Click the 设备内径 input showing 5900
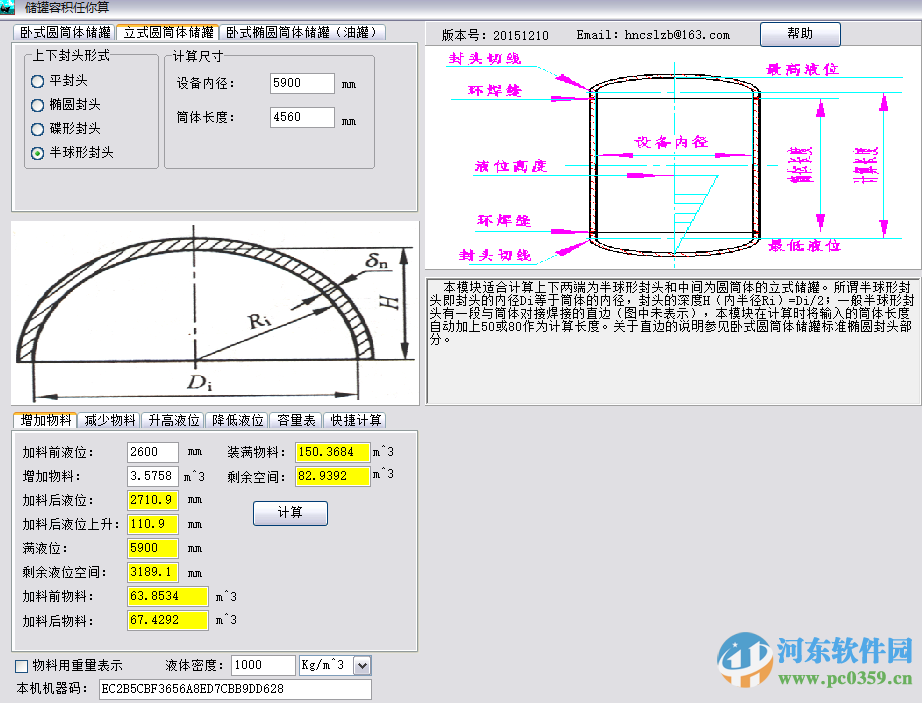 (x=301, y=83)
